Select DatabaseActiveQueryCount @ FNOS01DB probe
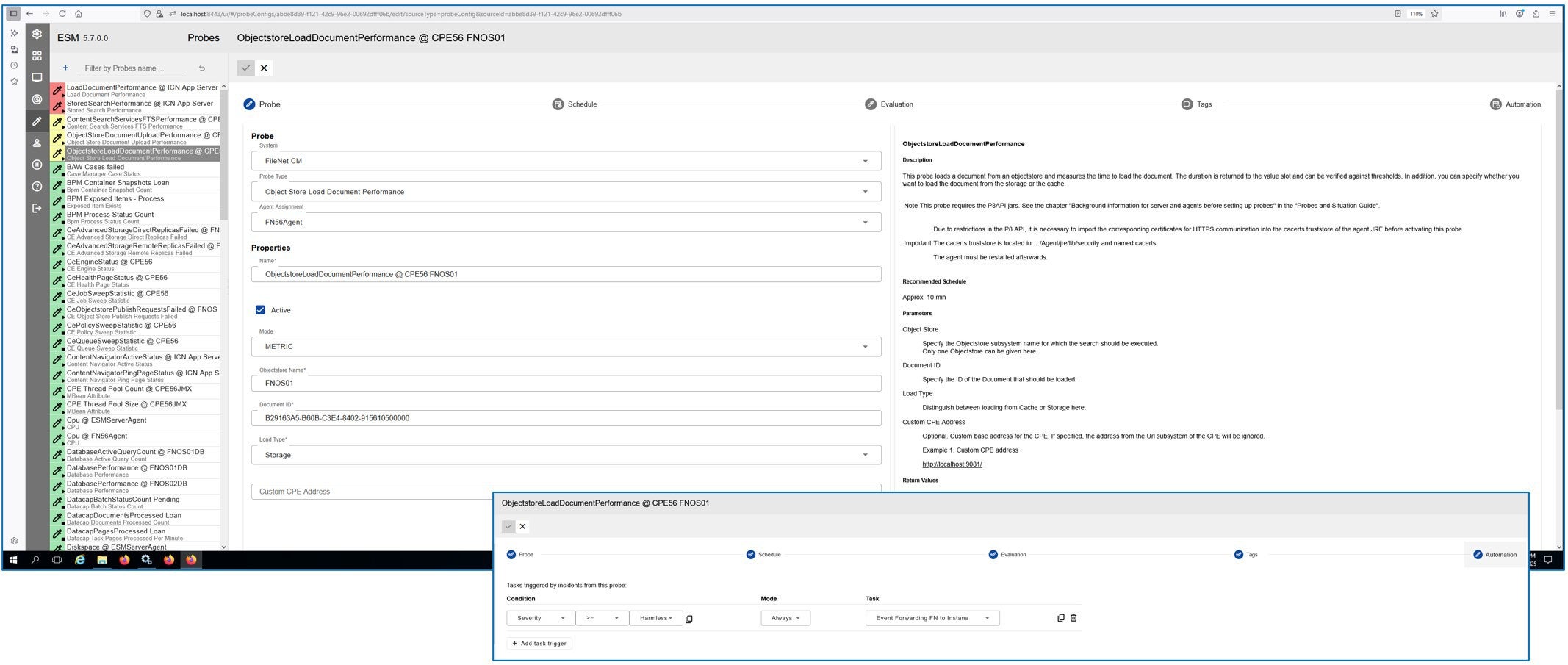 click(135, 455)
